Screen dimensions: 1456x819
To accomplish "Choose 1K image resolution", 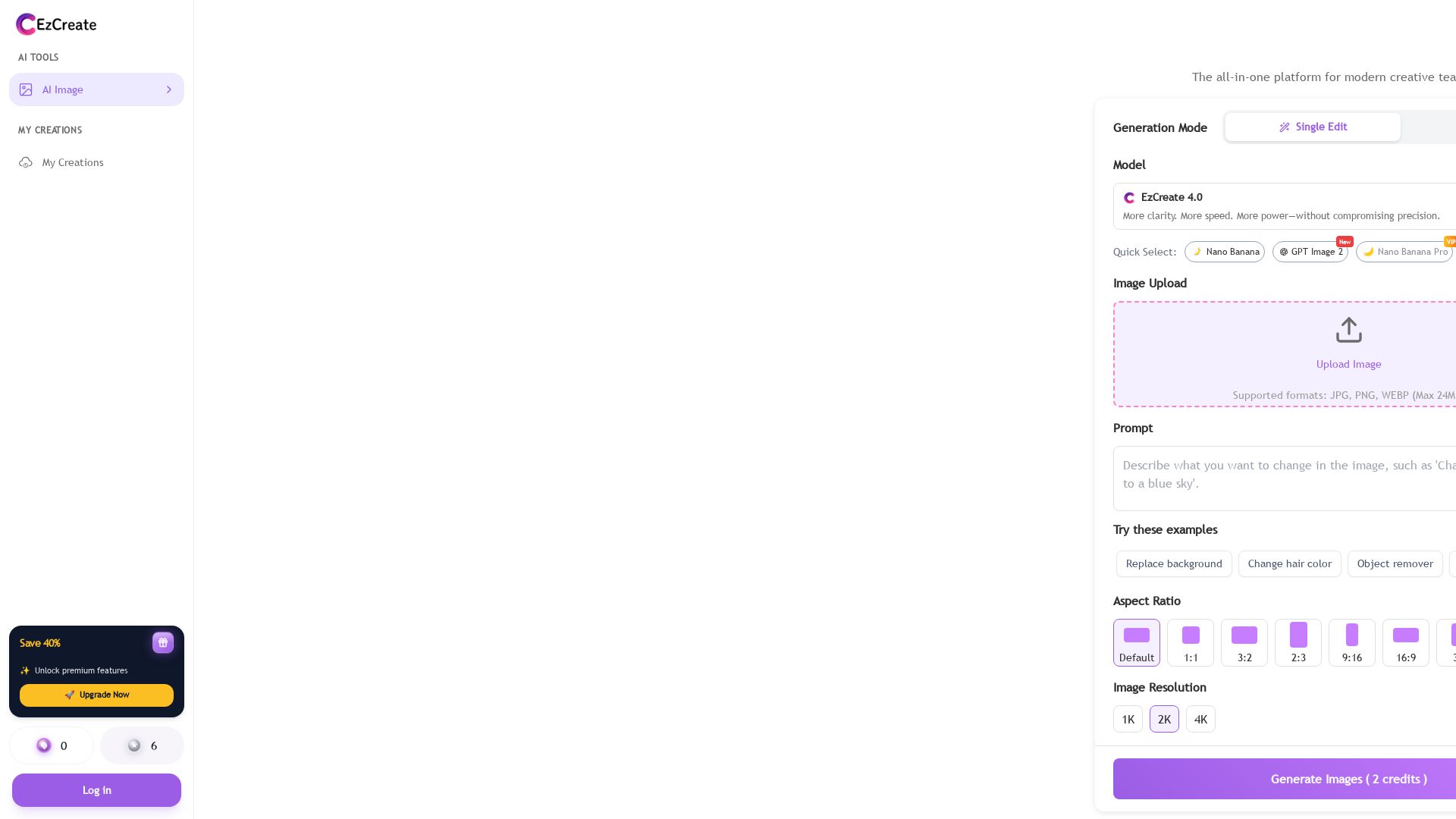I will coord(1128,719).
